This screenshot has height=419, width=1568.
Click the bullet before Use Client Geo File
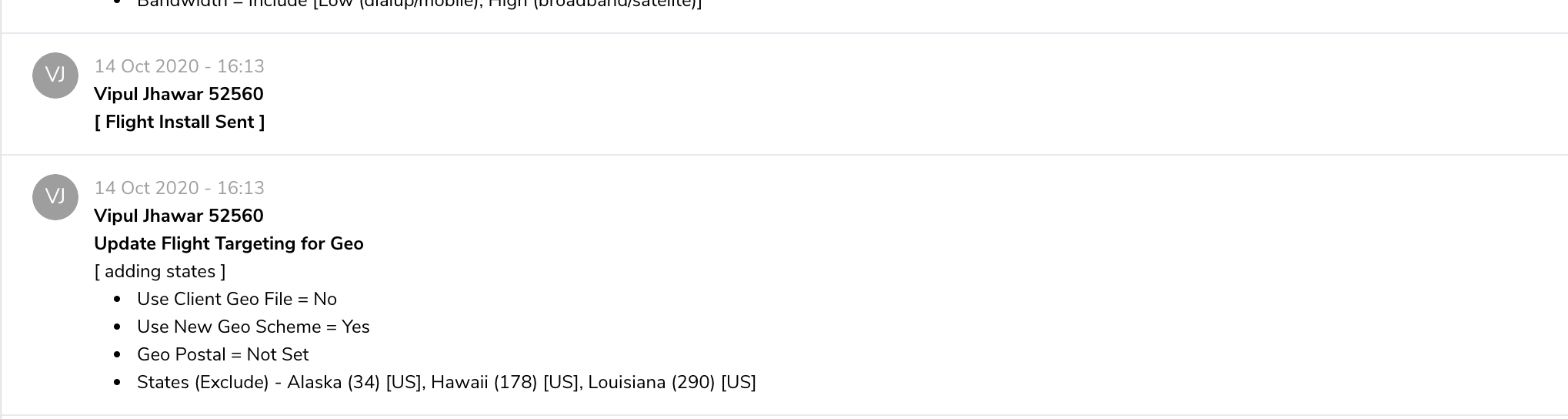point(117,300)
